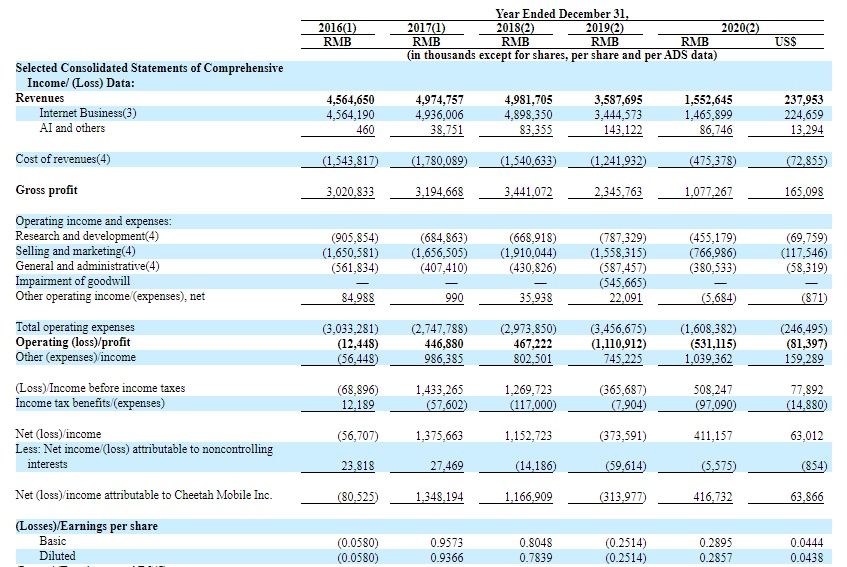Image resolution: width=847 pixels, height=567 pixels.
Task: Select the 2019(2) column header
Action: (604, 28)
